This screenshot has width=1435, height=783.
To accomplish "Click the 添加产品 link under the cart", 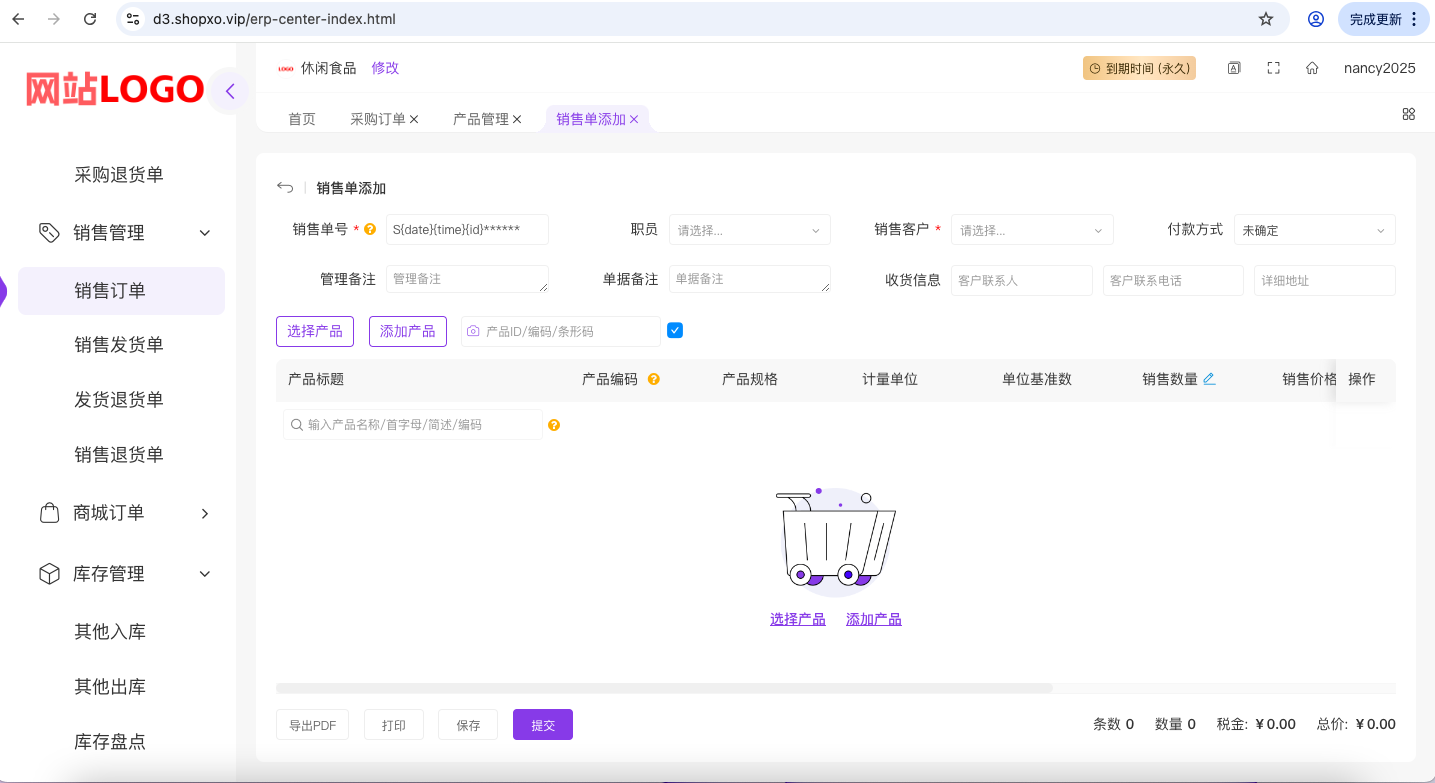I will tap(874, 620).
